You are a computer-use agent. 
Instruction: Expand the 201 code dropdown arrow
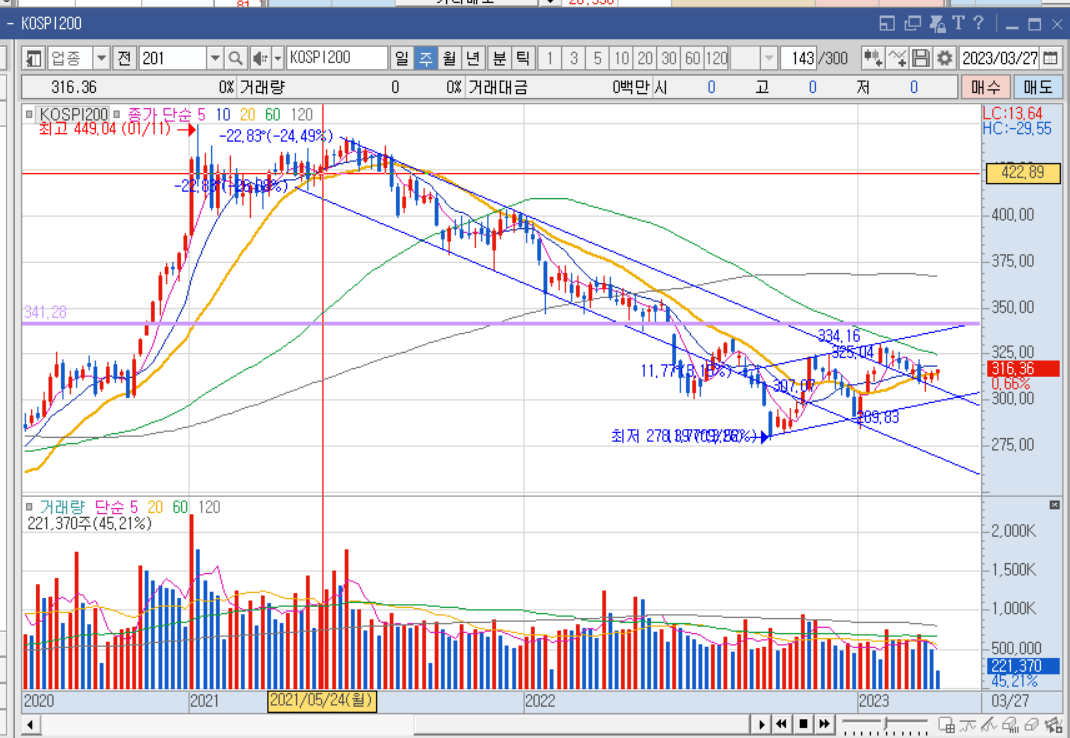pos(215,58)
